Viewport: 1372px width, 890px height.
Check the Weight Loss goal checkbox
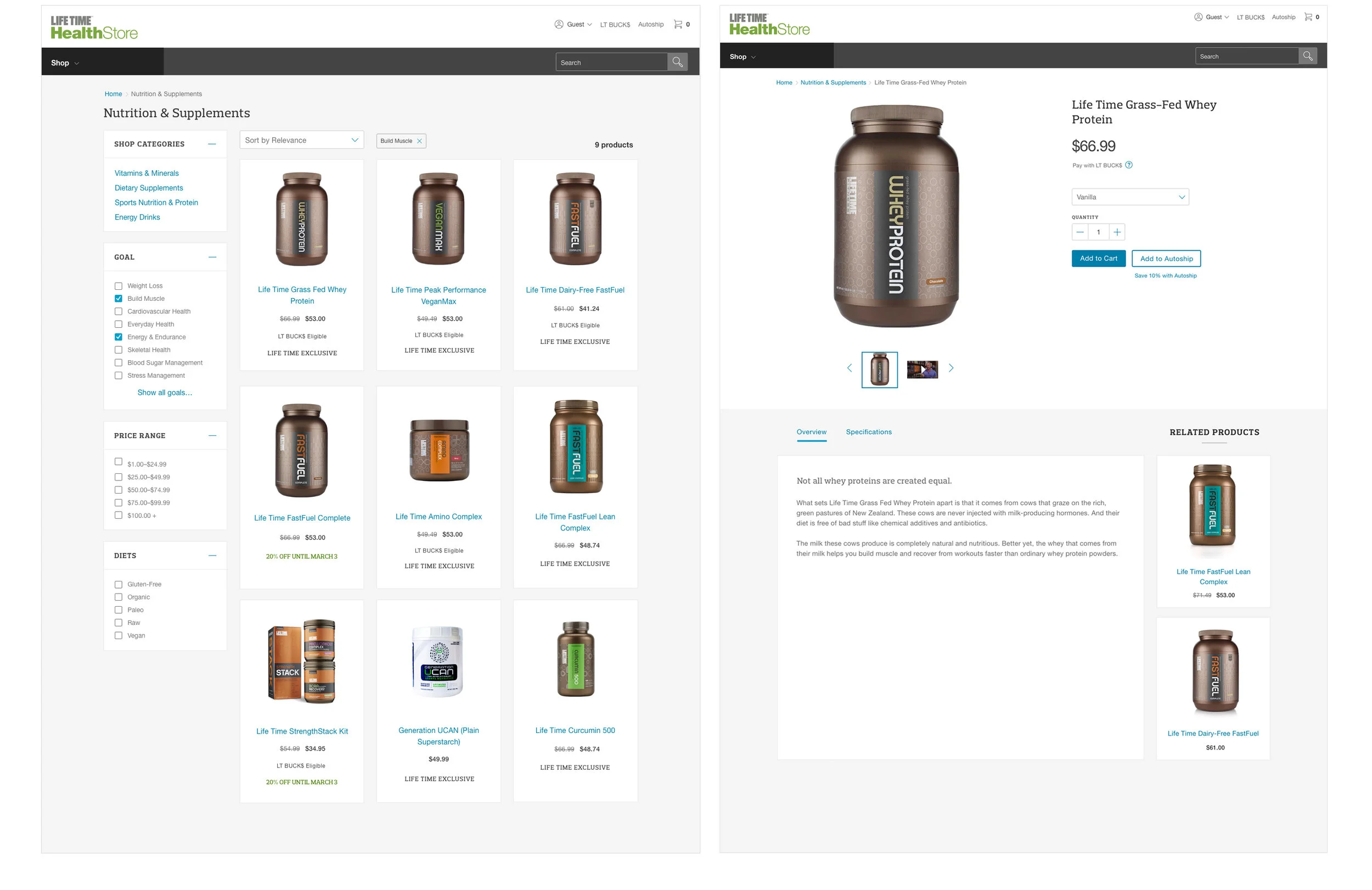118,286
